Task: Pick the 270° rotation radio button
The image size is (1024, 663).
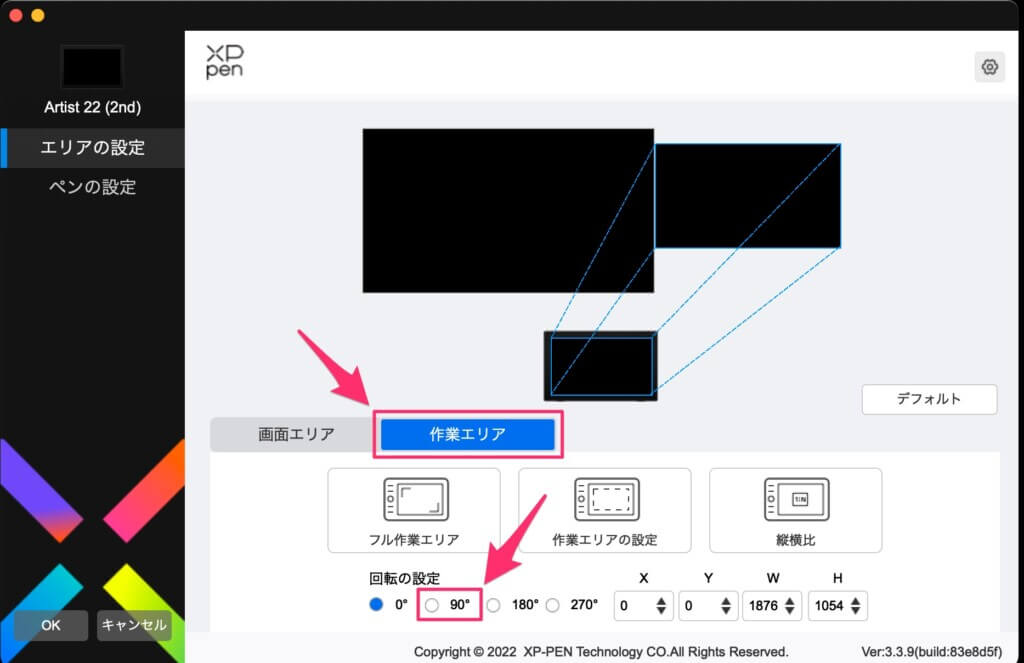Action: [552, 605]
